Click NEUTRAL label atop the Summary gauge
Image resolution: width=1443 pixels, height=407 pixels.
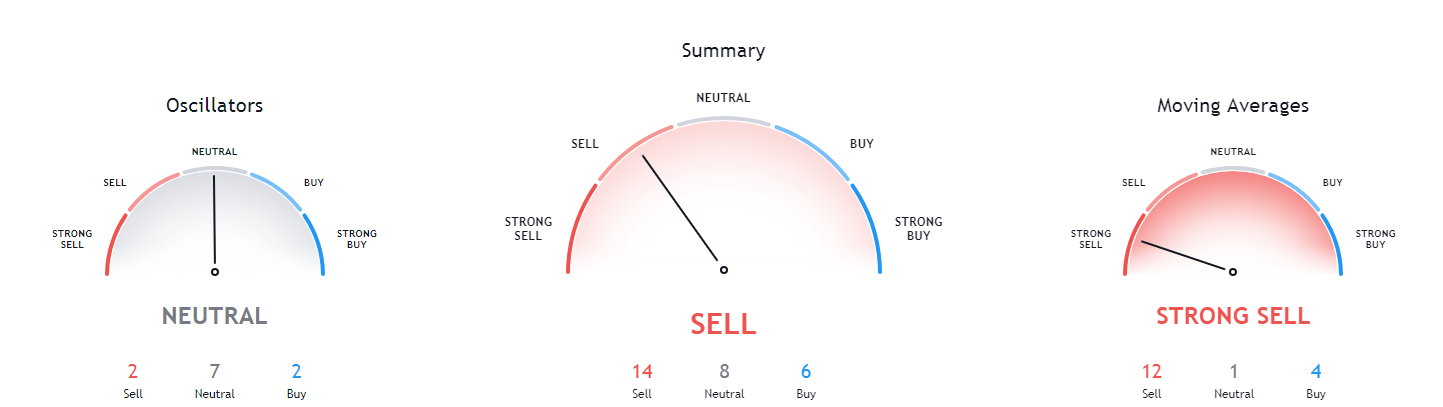click(724, 98)
